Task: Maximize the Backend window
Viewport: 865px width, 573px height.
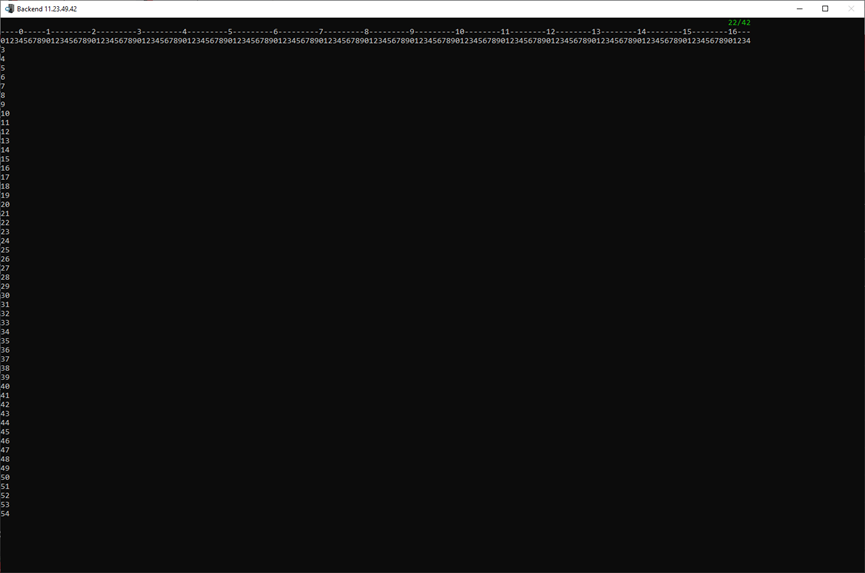Action: pos(825,9)
